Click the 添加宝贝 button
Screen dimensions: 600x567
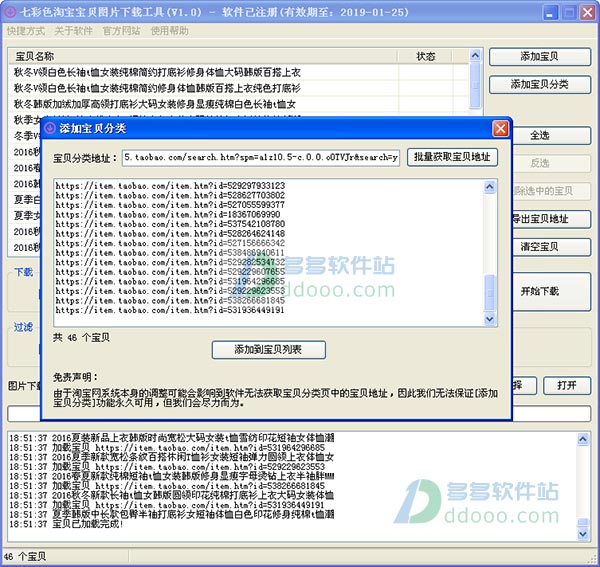[540, 57]
